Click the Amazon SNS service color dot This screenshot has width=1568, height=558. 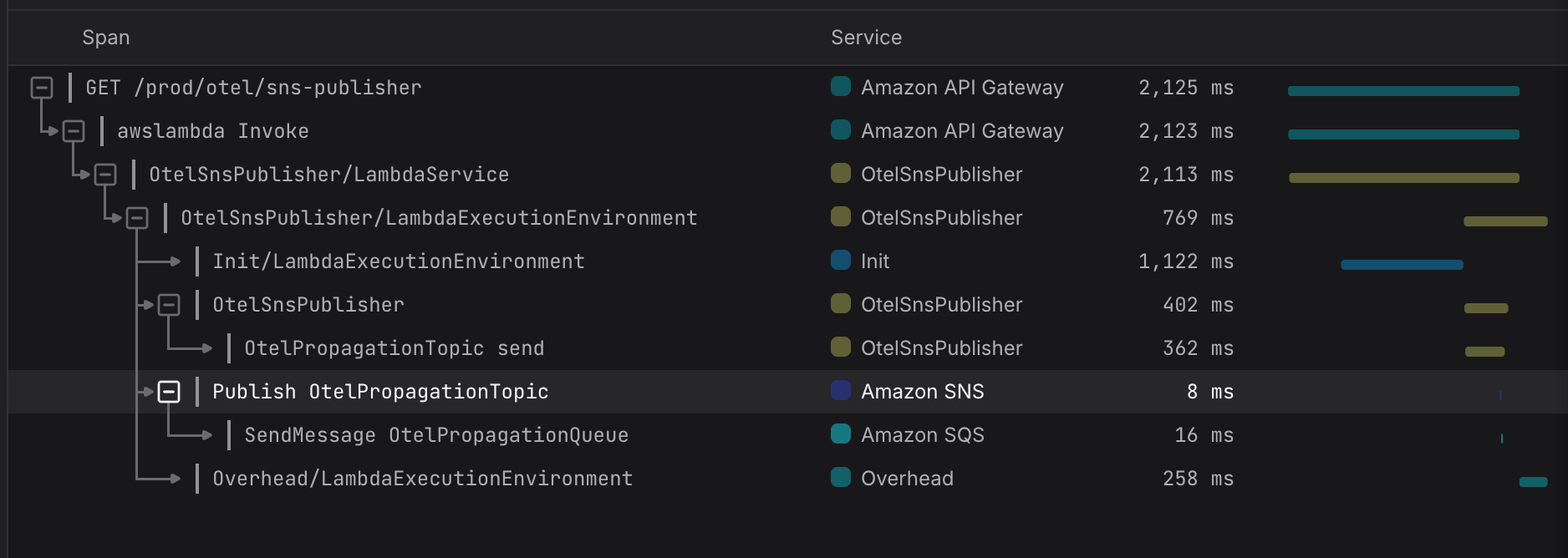click(x=841, y=391)
